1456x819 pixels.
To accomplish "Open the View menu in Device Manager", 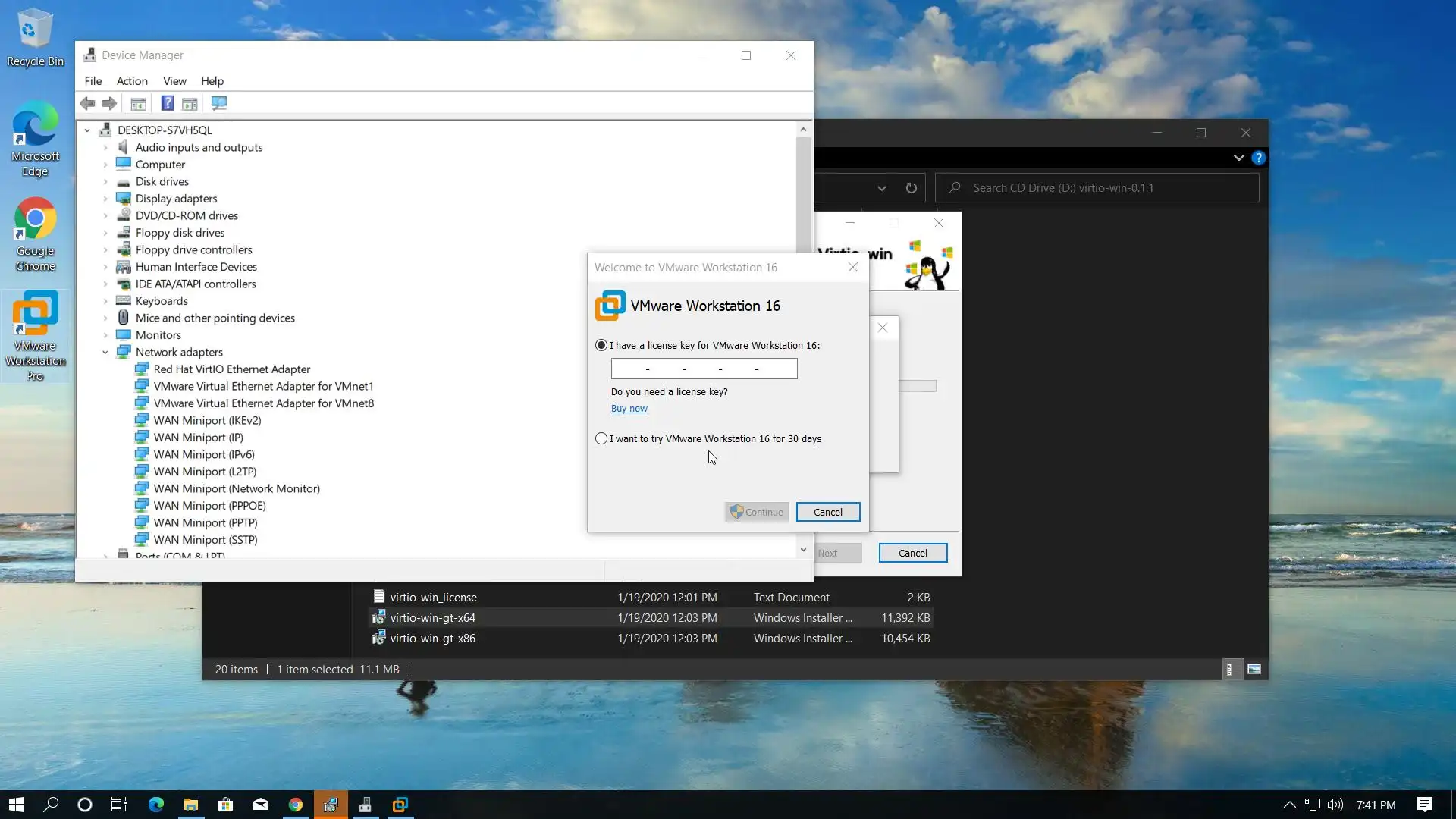I will click(x=174, y=81).
